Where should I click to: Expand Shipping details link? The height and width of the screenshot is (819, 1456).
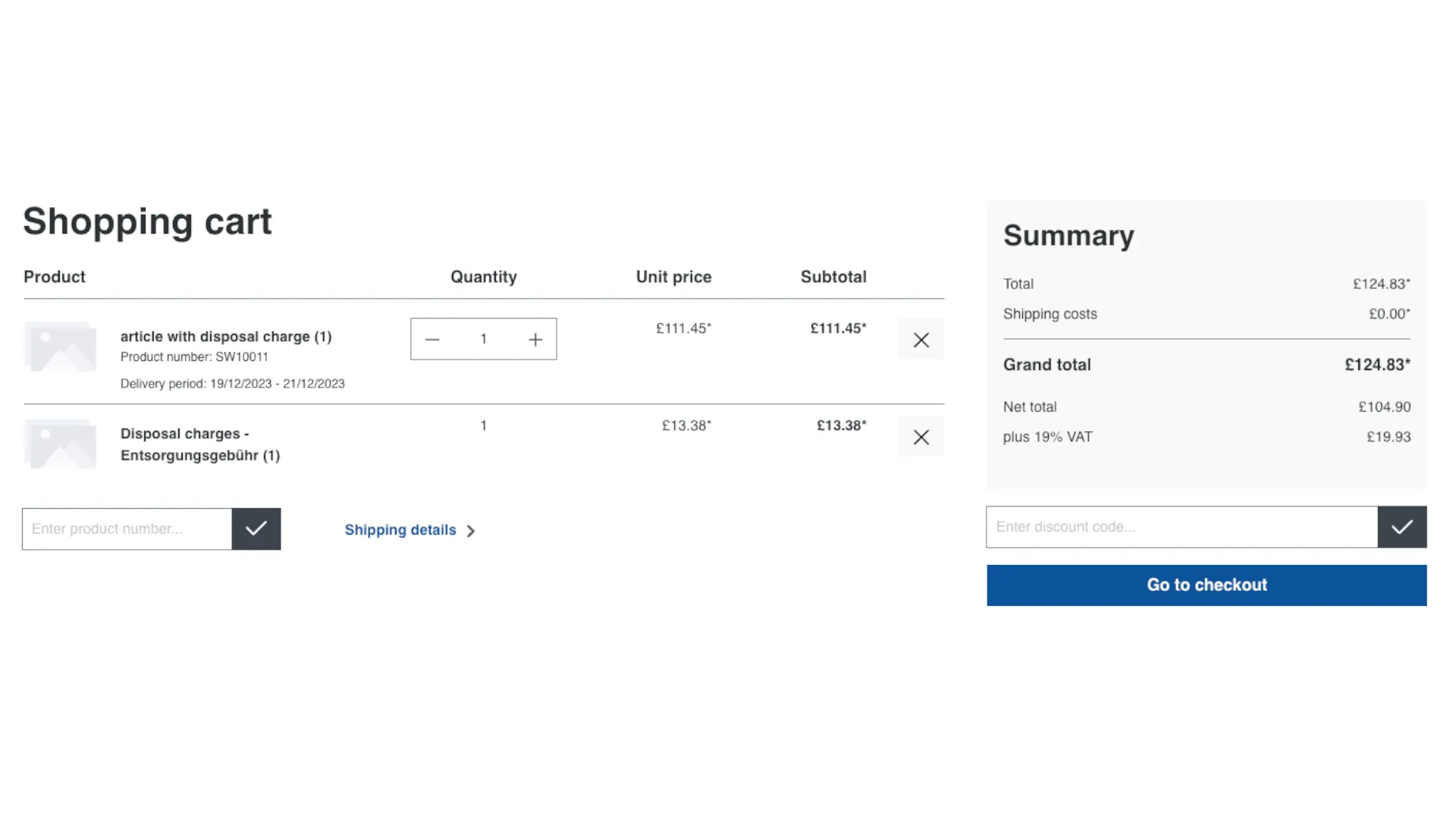click(400, 530)
